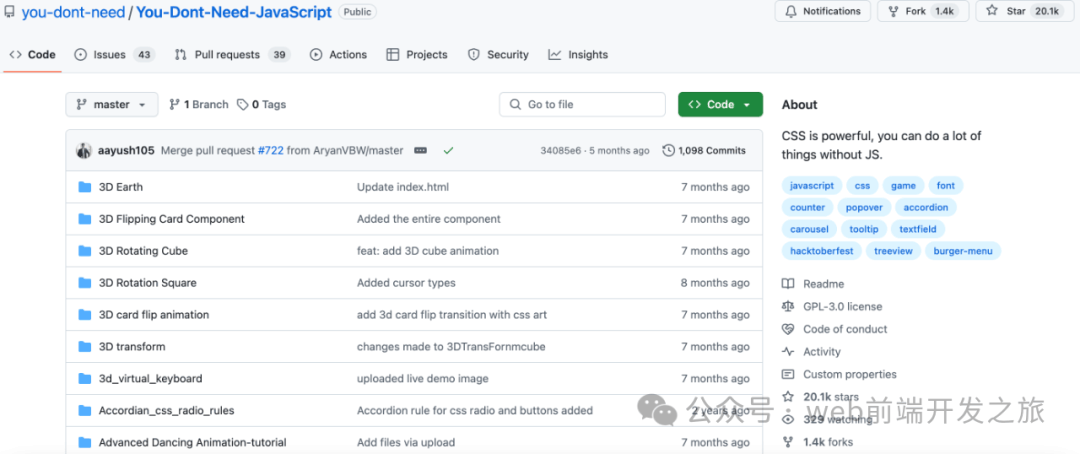Screen dimensions: 1080x454
Task: Select the carousel topic tag
Action: (x=809, y=229)
